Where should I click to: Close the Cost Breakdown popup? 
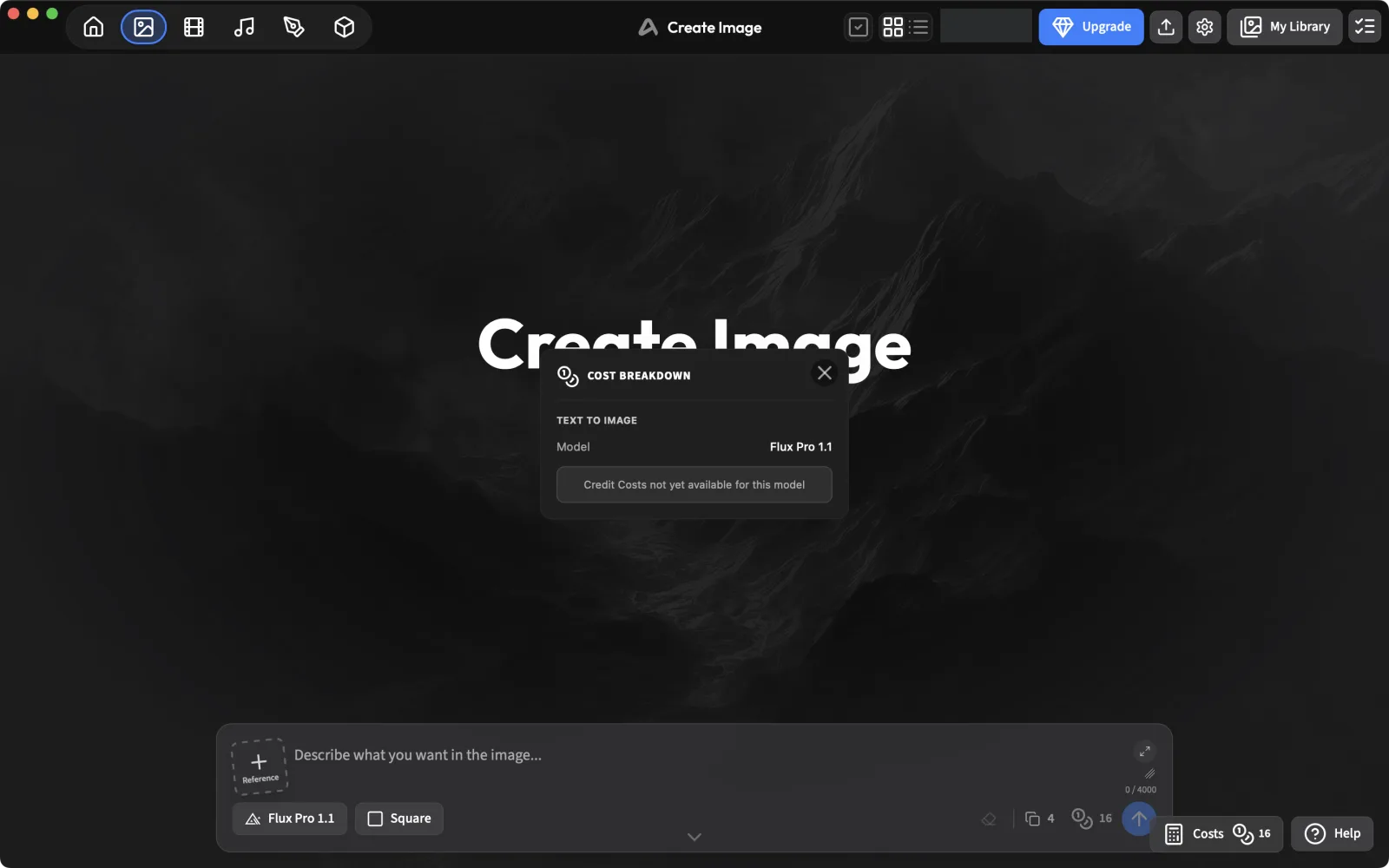tap(825, 372)
